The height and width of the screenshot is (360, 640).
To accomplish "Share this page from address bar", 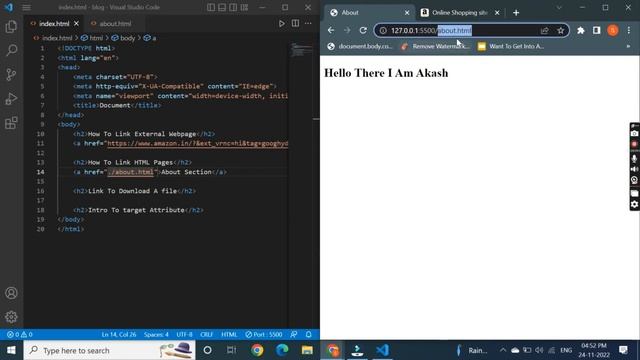I will (x=544, y=31).
